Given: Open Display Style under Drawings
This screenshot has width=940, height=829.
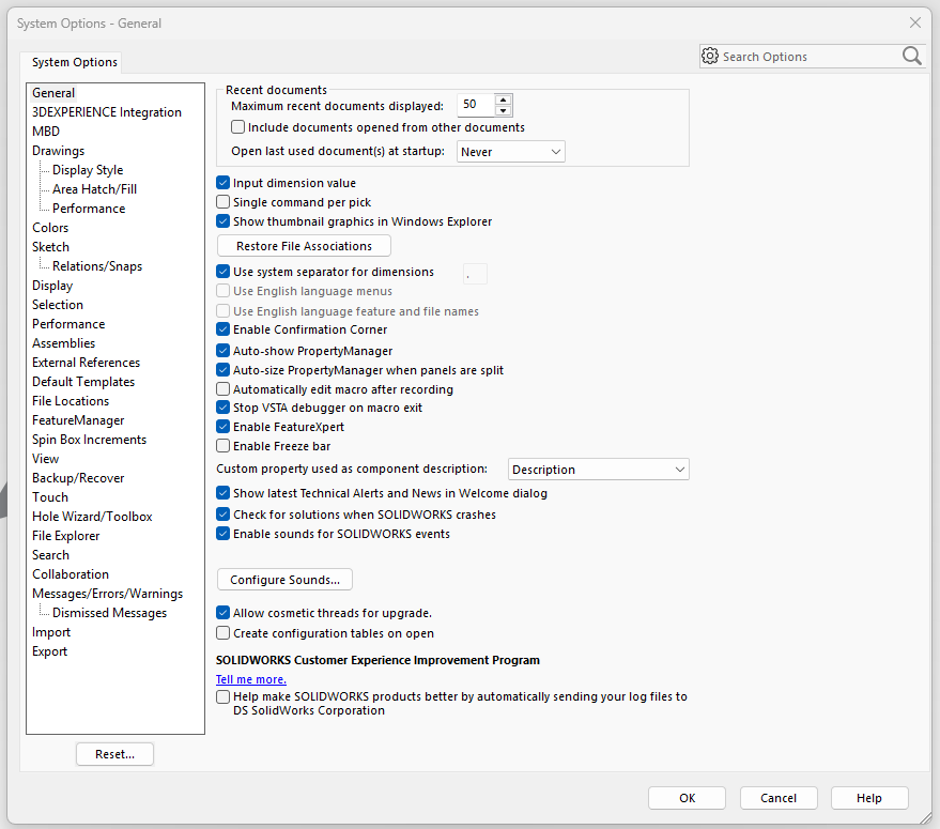Looking at the screenshot, I should click(88, 170).
